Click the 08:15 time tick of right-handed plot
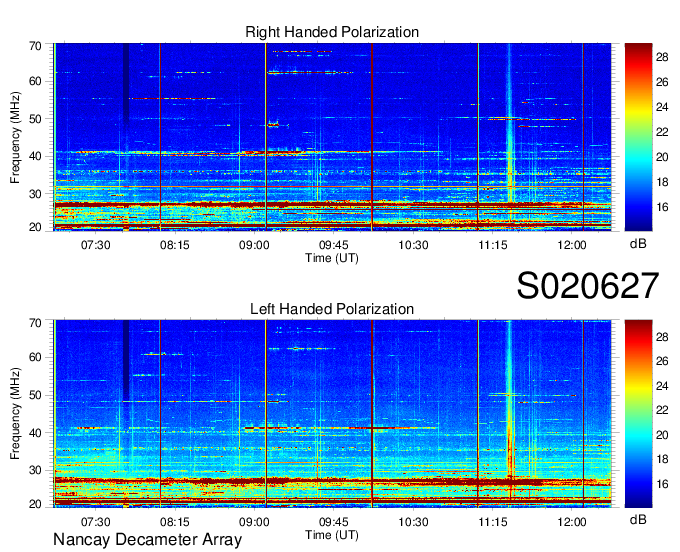This screenshot has width=680, height=552. point(175,245)
